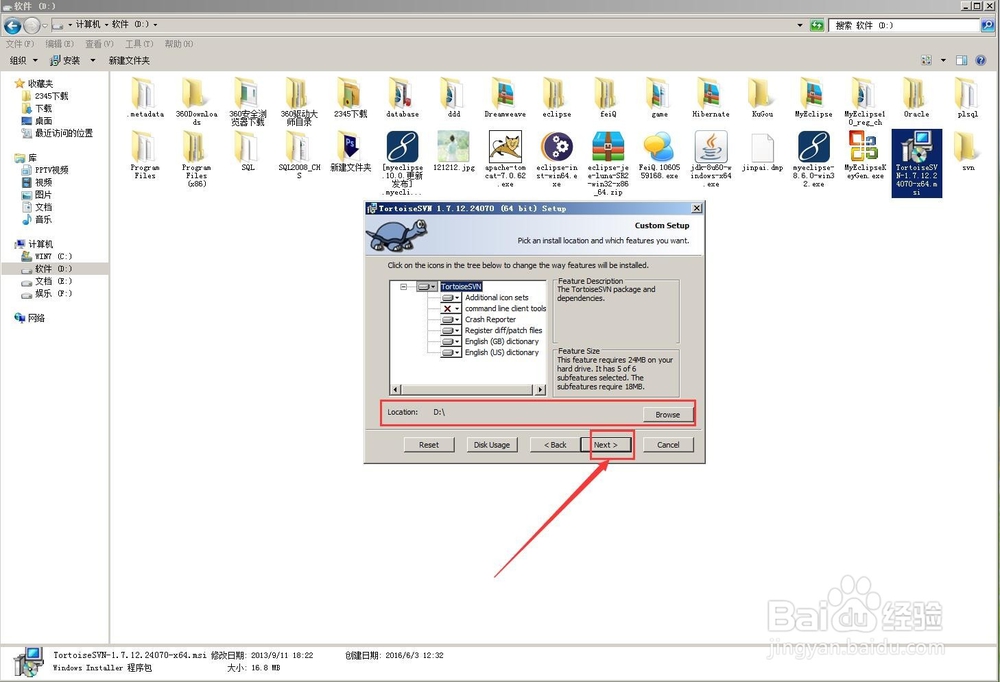The image size is (1000, 682).
Task: Select the apache-tomcat-7.0.62.exe file
Action: (x=505, y=159)
